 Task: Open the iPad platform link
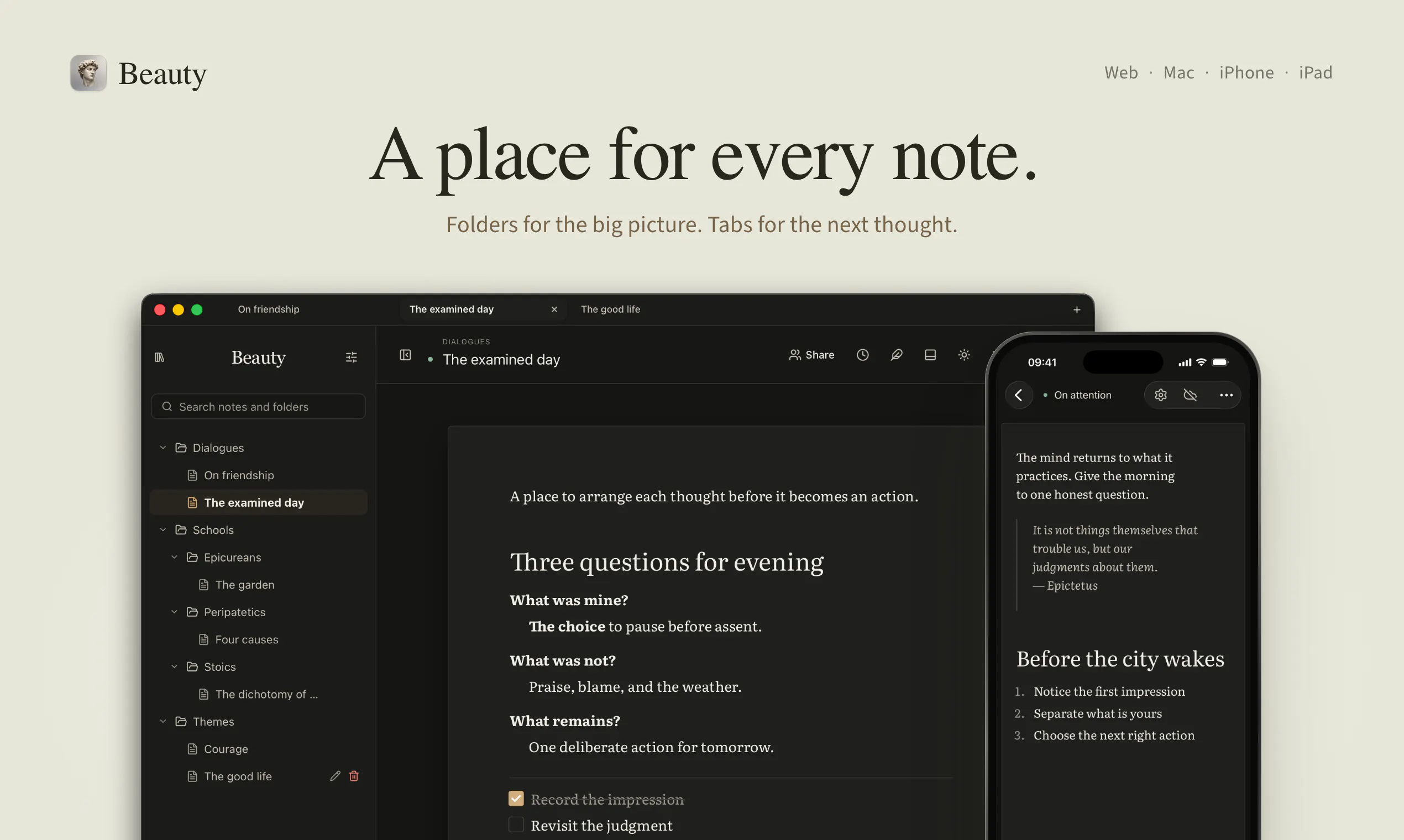pos(1315,73)
